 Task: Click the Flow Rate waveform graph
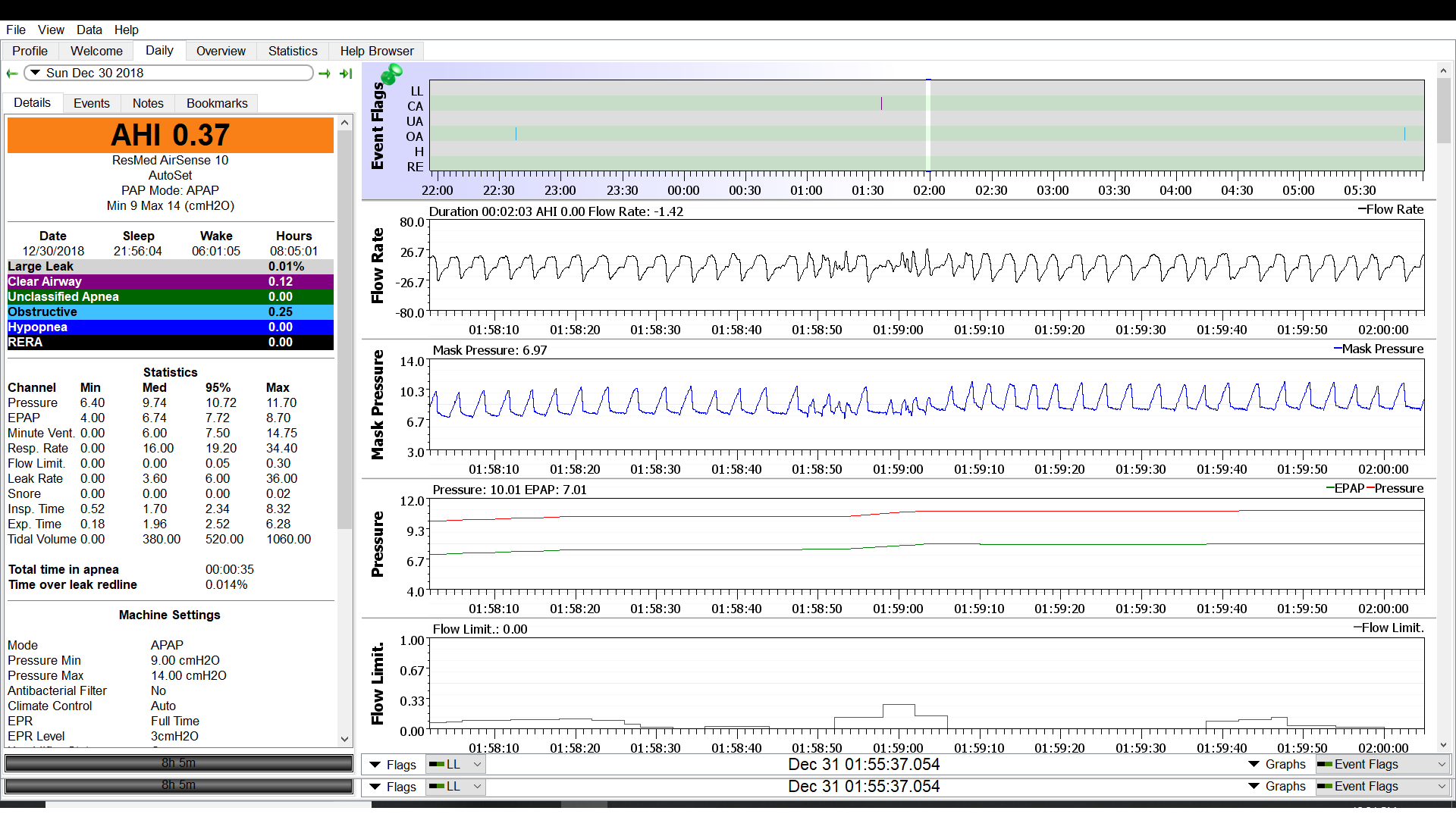pos(927,265)
